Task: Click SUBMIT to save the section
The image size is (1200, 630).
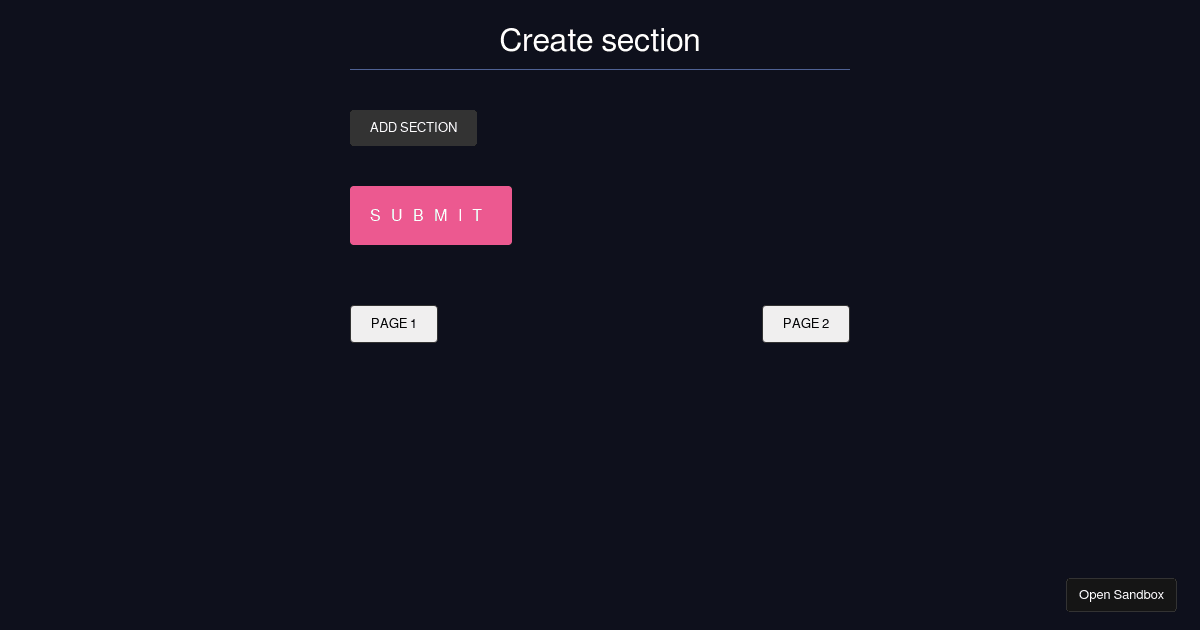Action: click(x=430, y=215)
